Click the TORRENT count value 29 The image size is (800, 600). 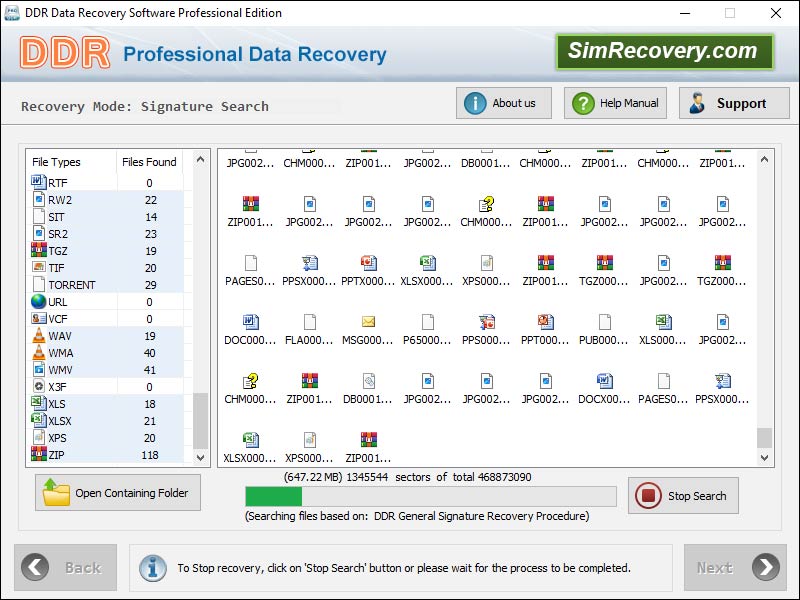tap(150, 285)
